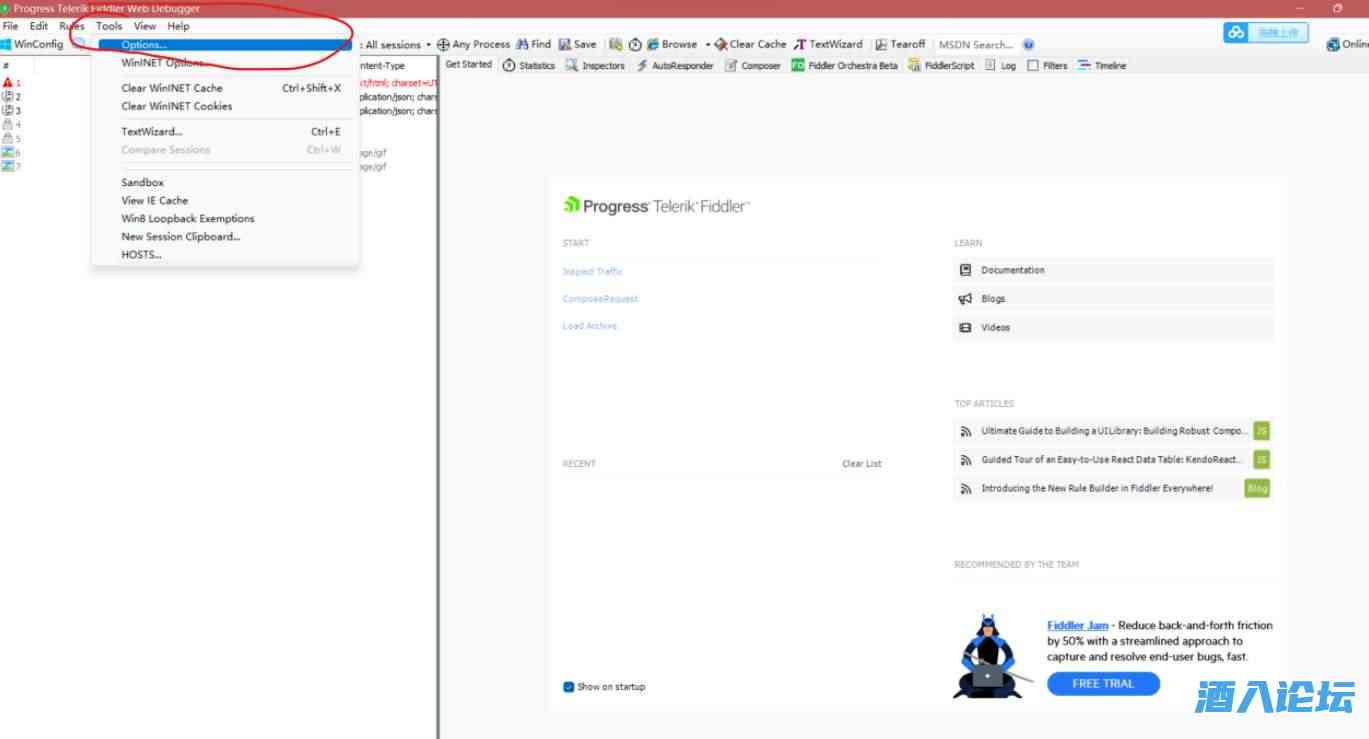
Task: Choose HOSTS... in the Tools menu
Action: point(225,255)
